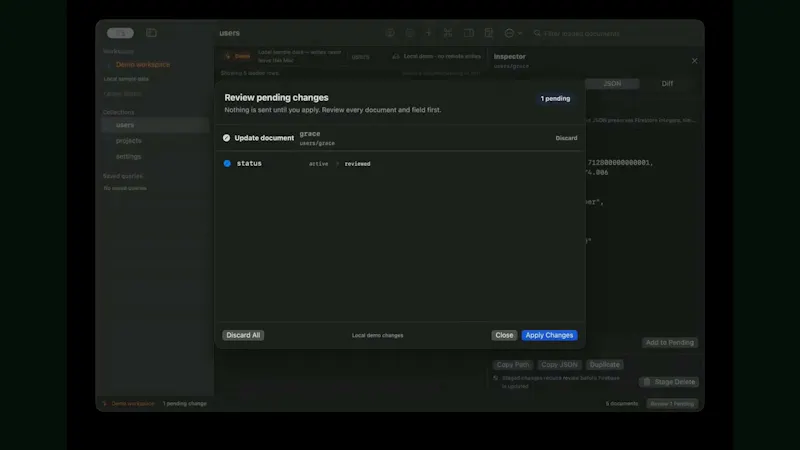800x450 pixels.
Task: Click the plus icon in the toolbar
Action: [429, 33]
